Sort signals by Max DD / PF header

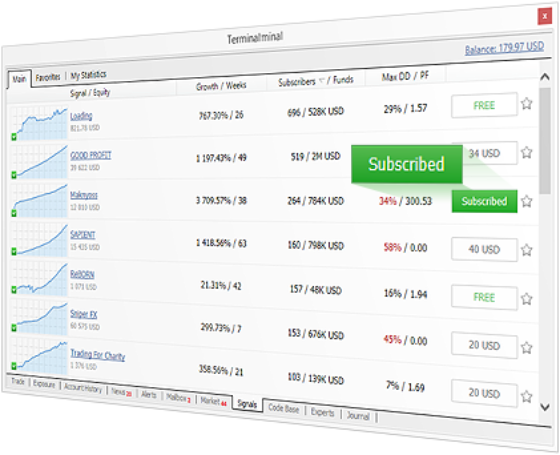coord(405,76)
